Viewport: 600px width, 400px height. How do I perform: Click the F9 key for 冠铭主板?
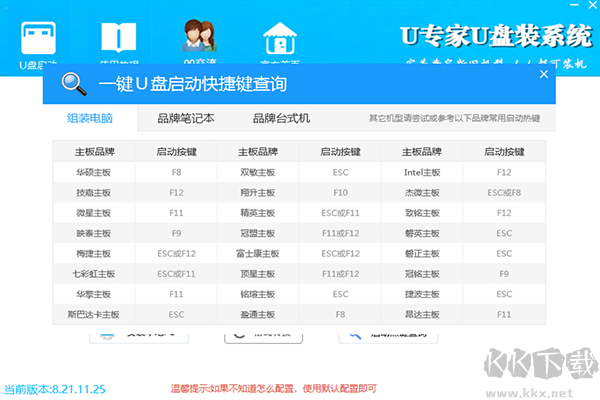click(x=504, y=274)
